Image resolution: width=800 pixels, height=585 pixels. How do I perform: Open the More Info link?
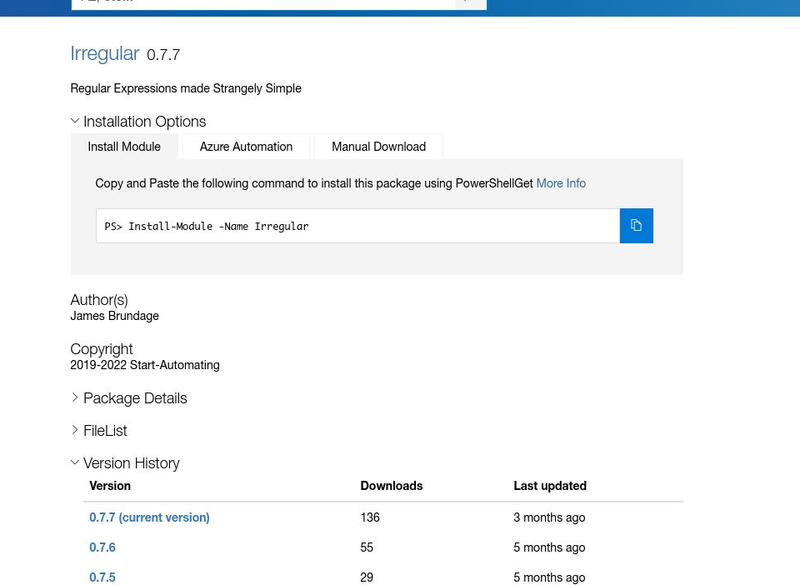click(x=561, y=183)
